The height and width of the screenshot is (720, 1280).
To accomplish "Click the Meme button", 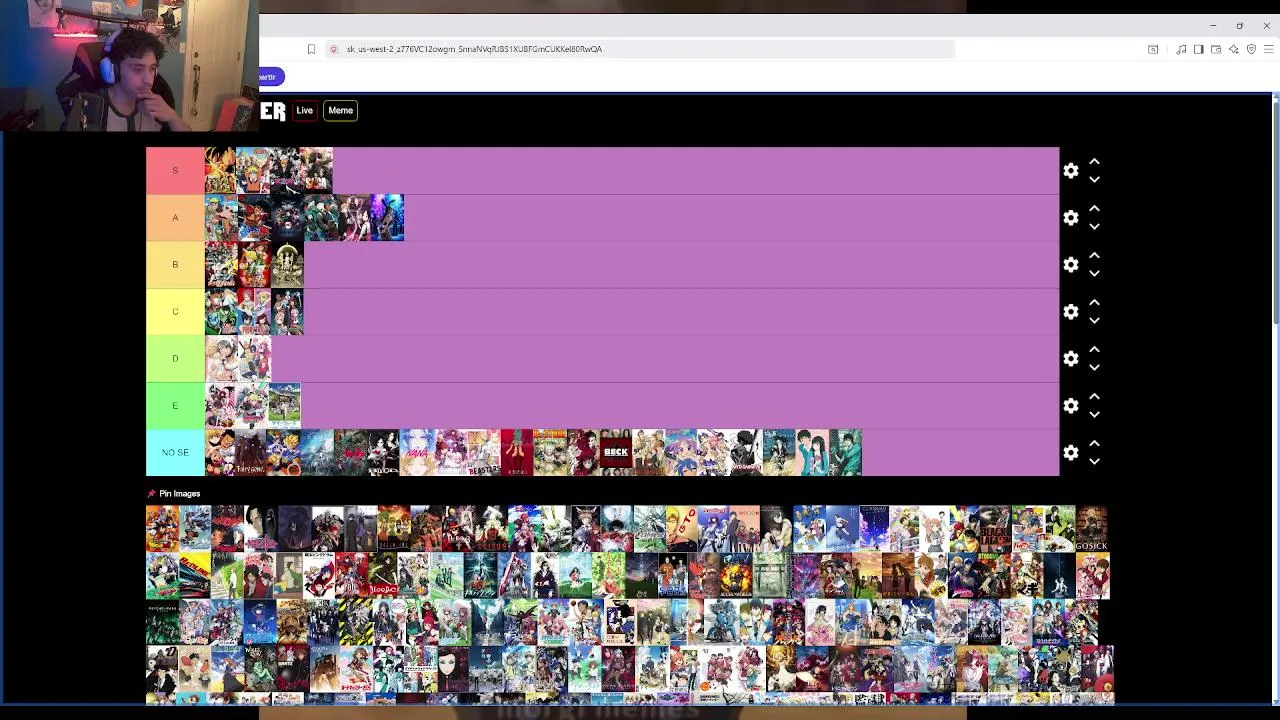I will coord(341,110).
